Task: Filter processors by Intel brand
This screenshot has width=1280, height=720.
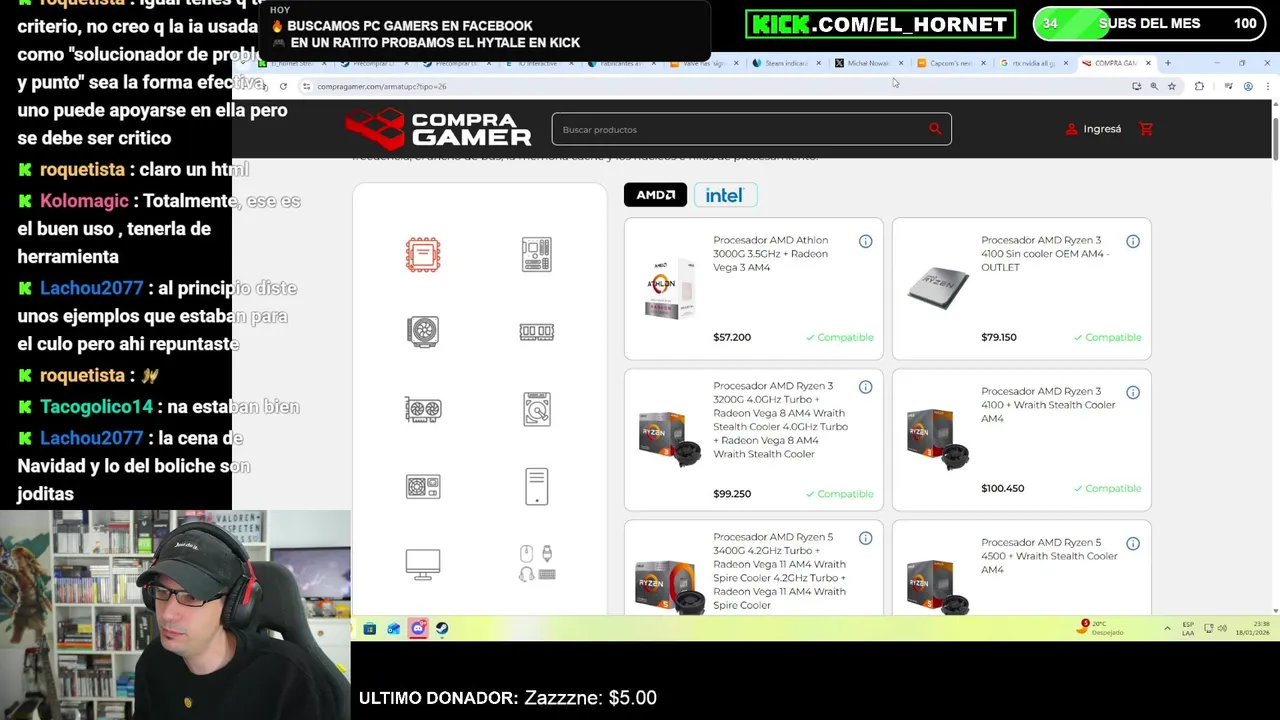Action: click(725, 195)
